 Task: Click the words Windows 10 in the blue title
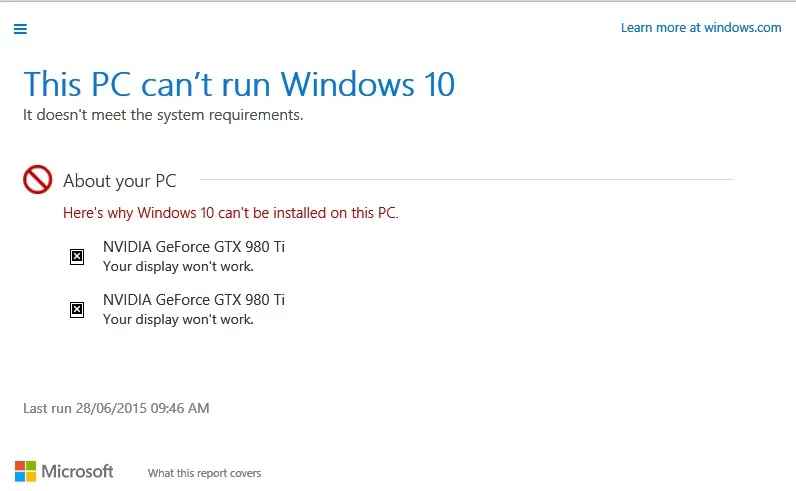[368, 84]
